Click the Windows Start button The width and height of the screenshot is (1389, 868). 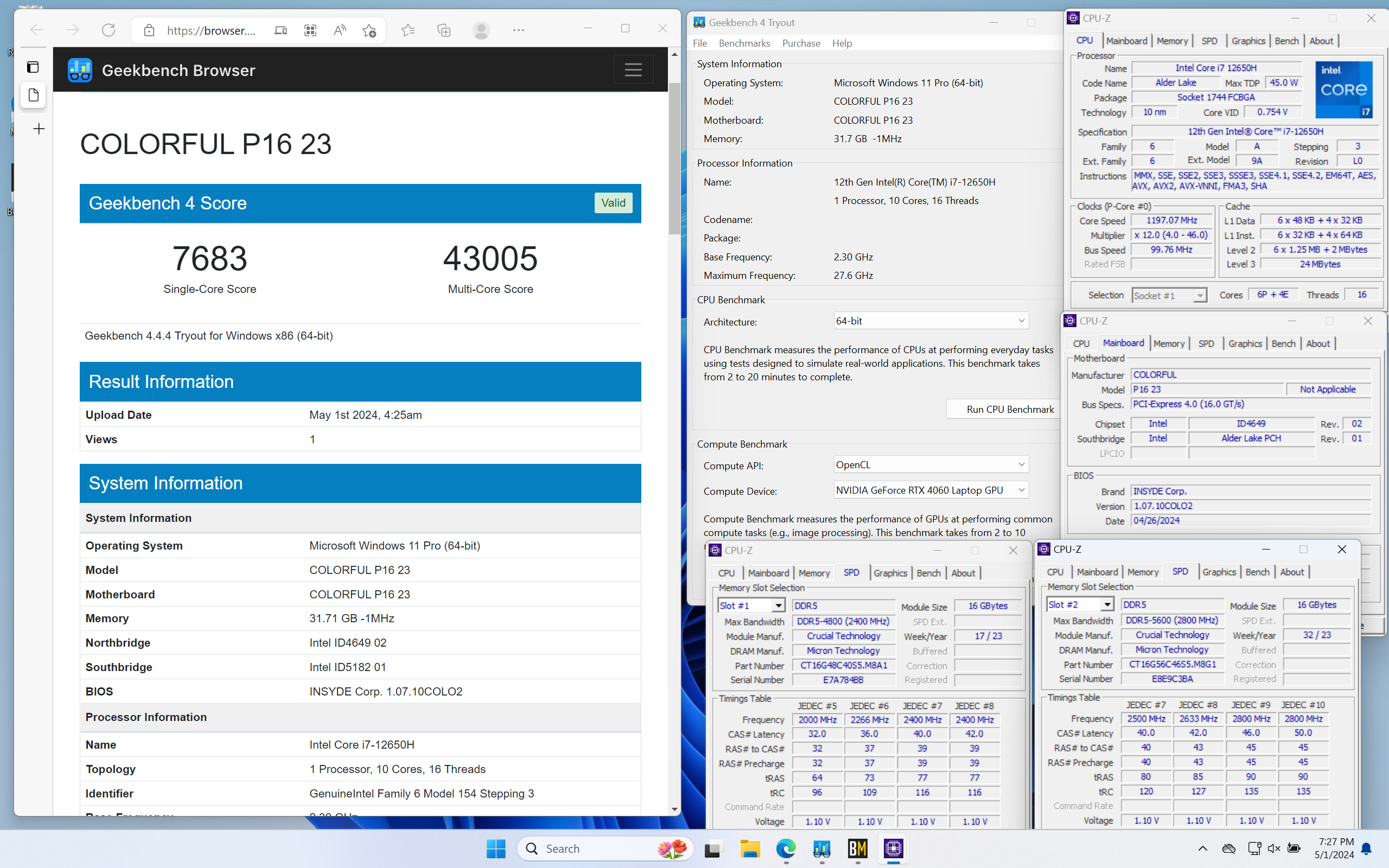coord(496,848)
